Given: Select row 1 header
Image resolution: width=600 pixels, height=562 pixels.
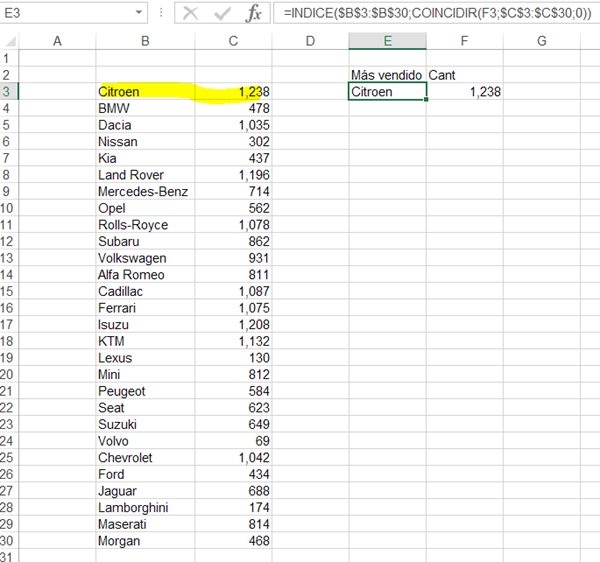Looking at the screenshot, I should (x=8, y=58).
